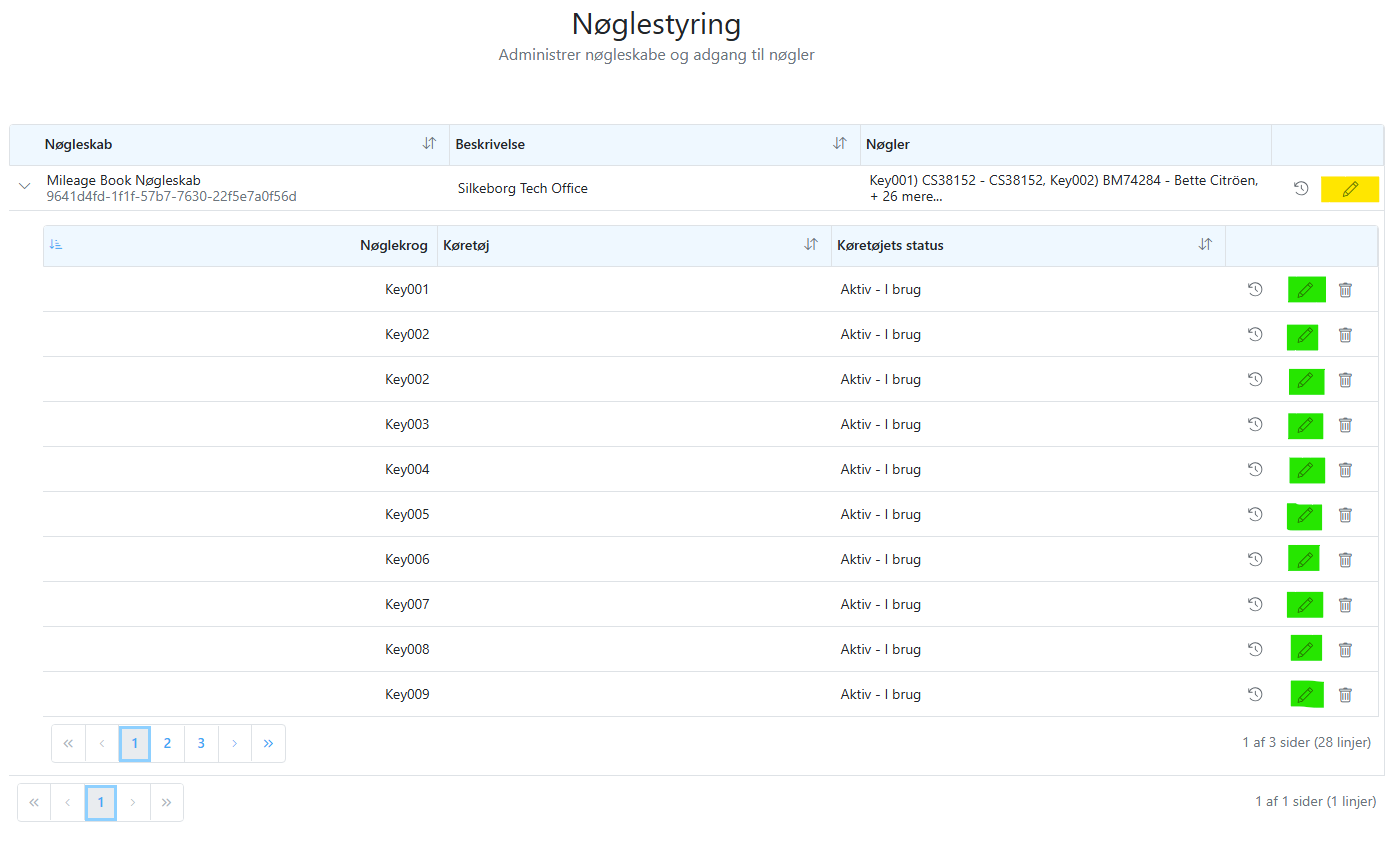Jump to first page of keys list
The height and width of the screenshot is (841, 1396).
click(x=68, y=743)
